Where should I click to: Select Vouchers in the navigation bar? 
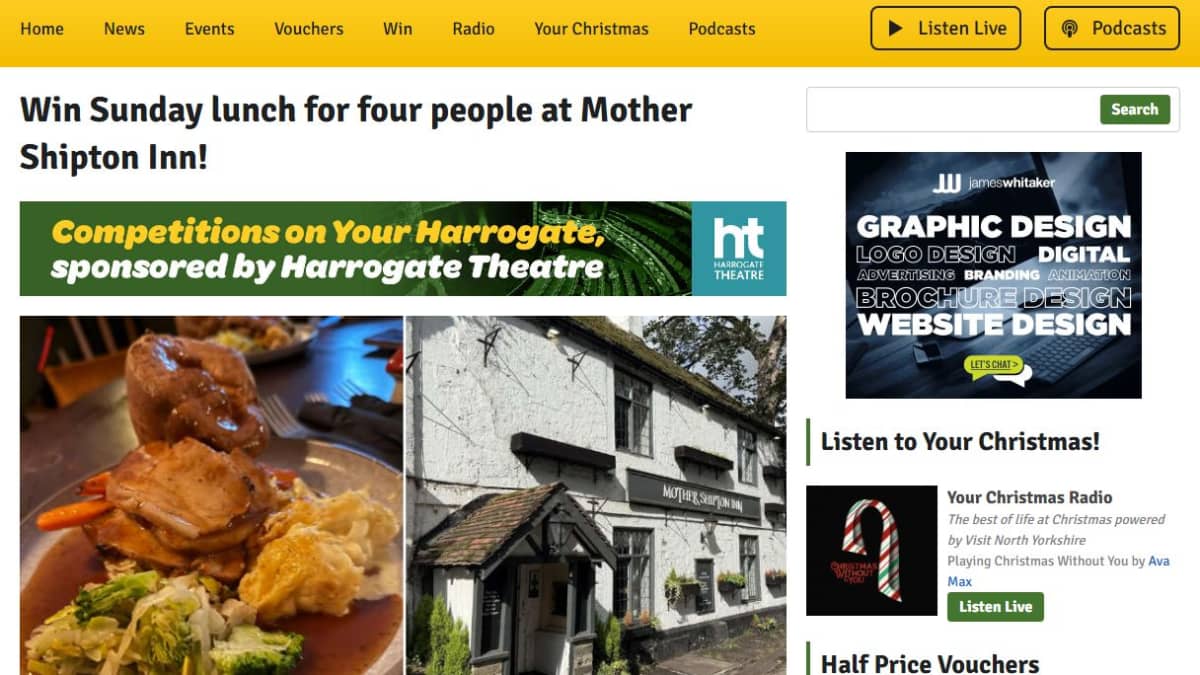point(309,29)
